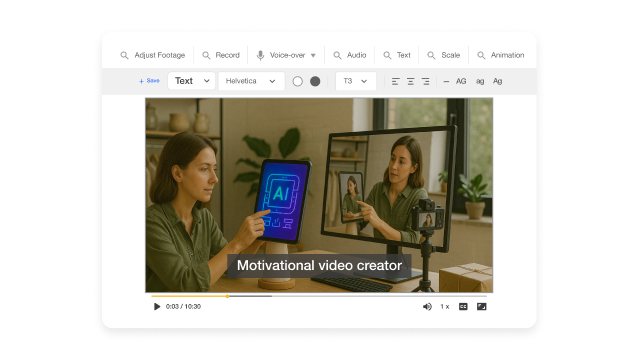Change the 1x playback speed
Image resolution: width=640 pixels, height=360 pixels.
click(444, 307)
